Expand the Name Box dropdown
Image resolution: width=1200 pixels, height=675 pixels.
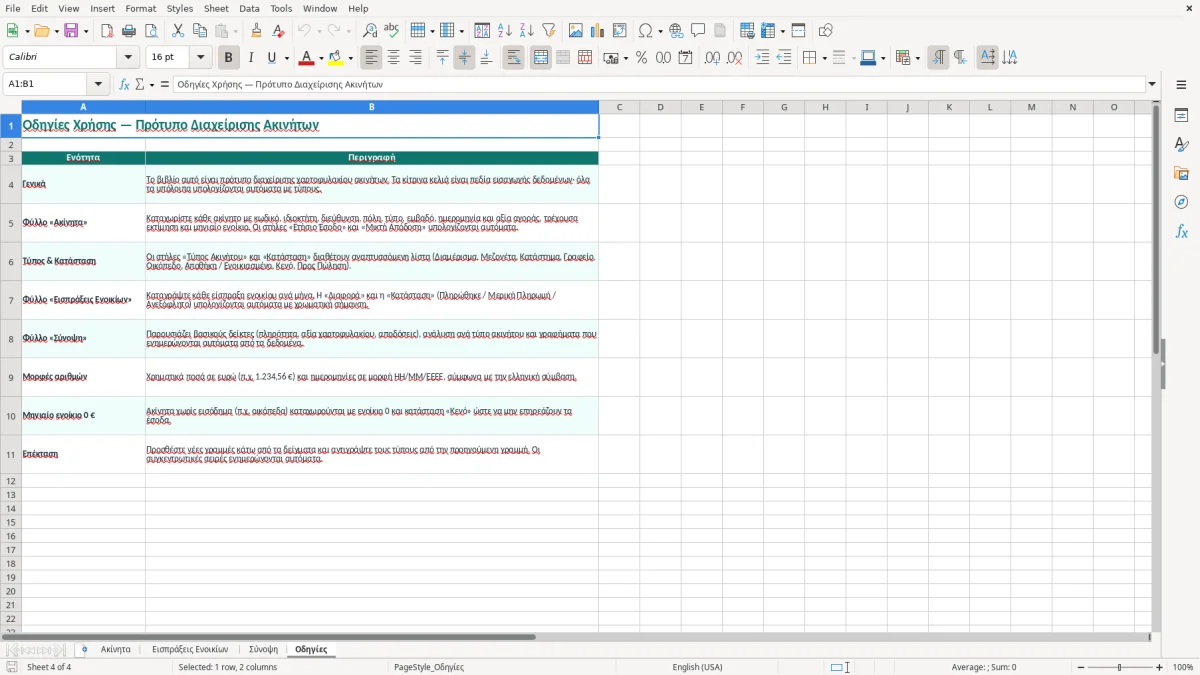coord(98,85)
